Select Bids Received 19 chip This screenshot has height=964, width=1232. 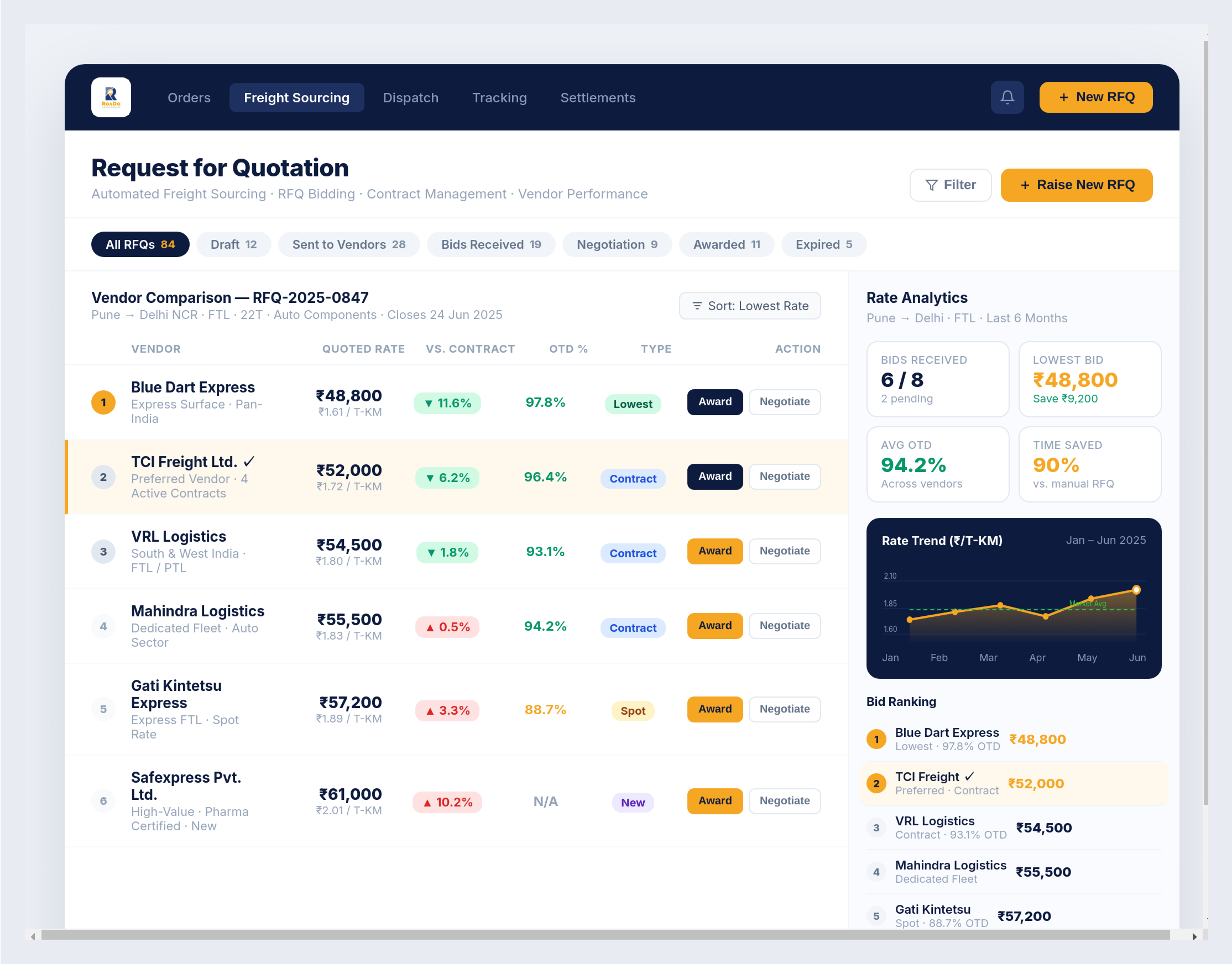[x=490, y=244]
